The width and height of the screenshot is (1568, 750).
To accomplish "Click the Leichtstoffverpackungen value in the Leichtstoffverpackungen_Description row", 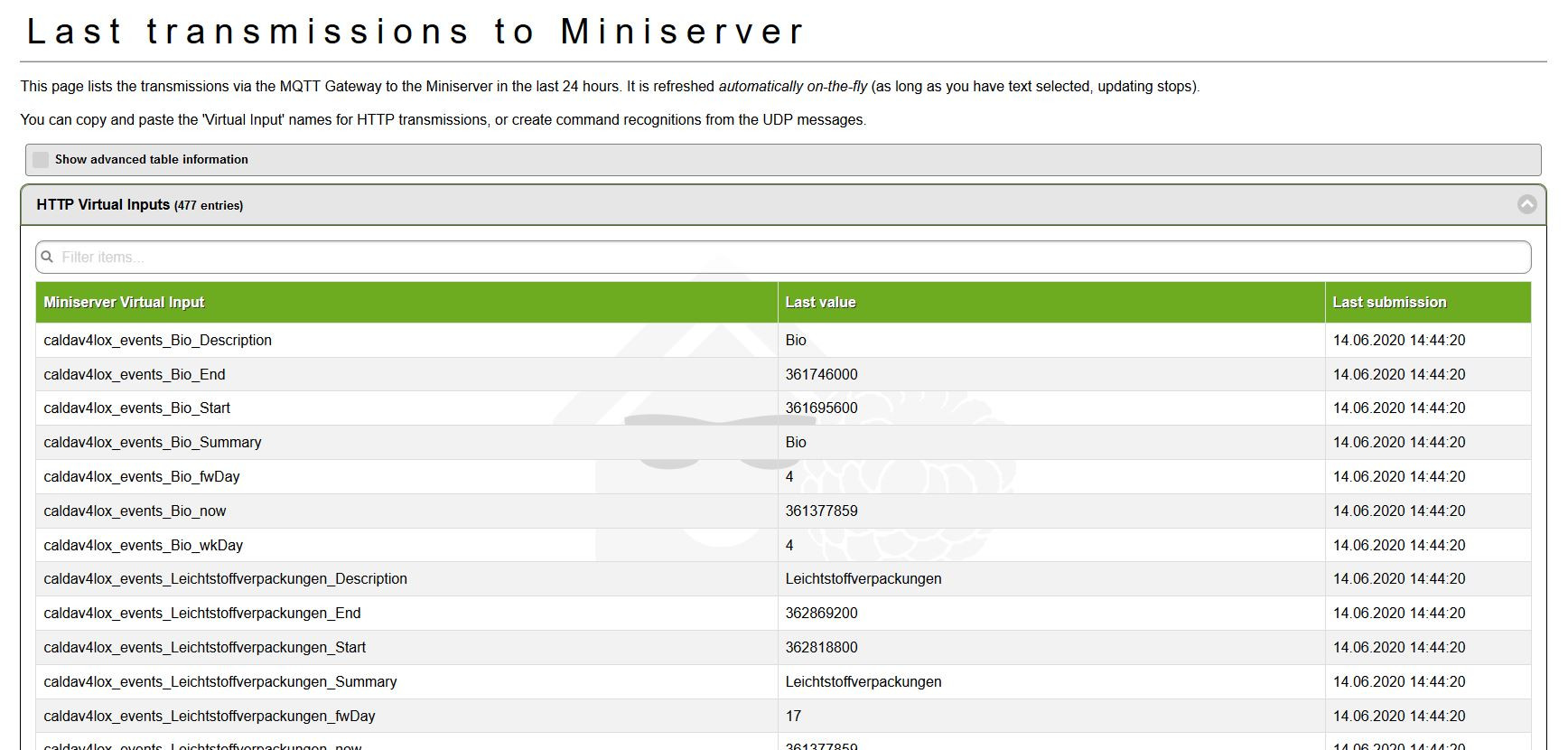I will tap(863, 579).
